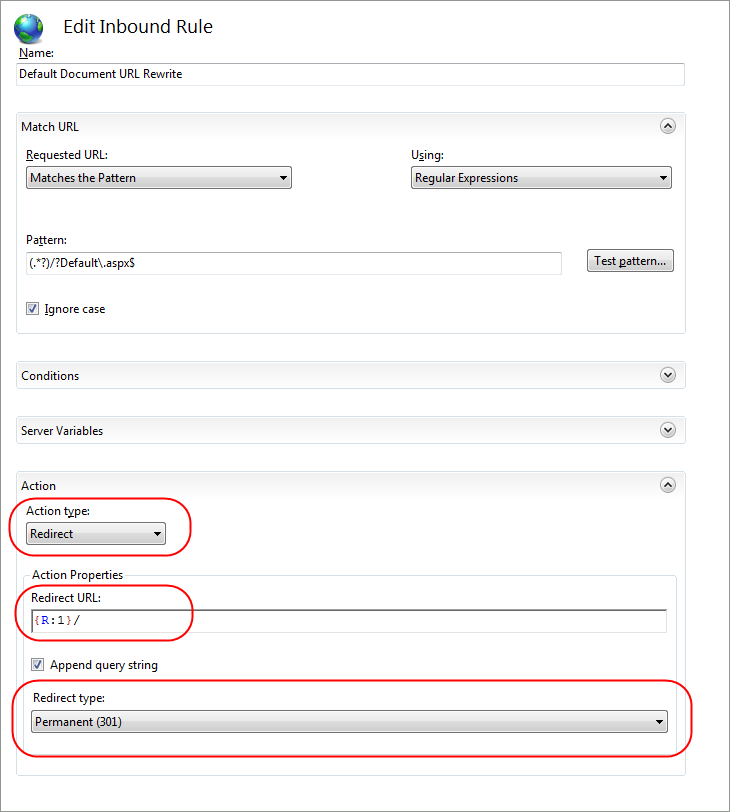Open the Redirect type Permanent (301) dropdown

pos(349,721)
